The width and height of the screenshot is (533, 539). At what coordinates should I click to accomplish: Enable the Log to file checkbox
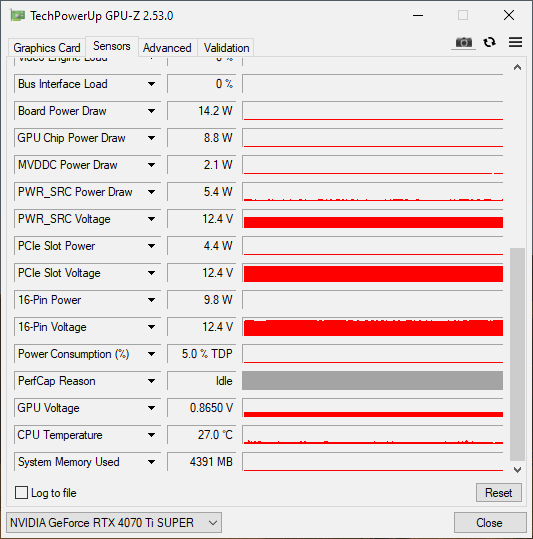pyautogui.click(x=21, y=492)
